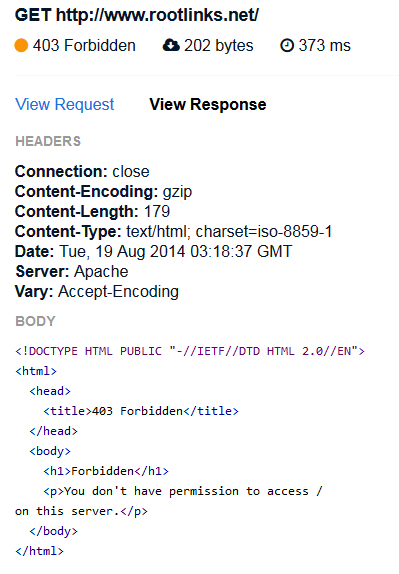Click the DOCTYPE line in body
Screen dimensions: 399x574
pyautogui.click(x=190, y=351)
